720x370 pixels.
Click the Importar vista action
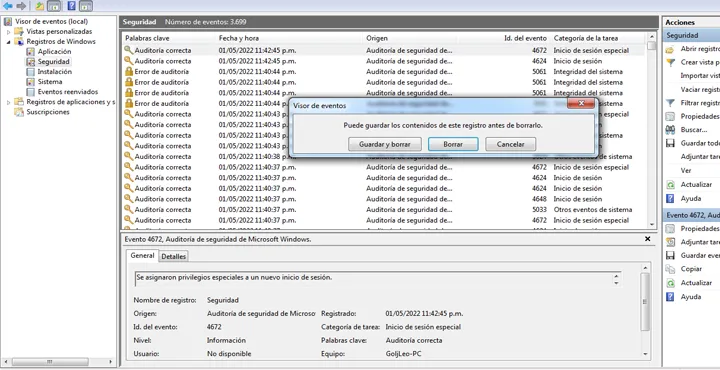700,76
